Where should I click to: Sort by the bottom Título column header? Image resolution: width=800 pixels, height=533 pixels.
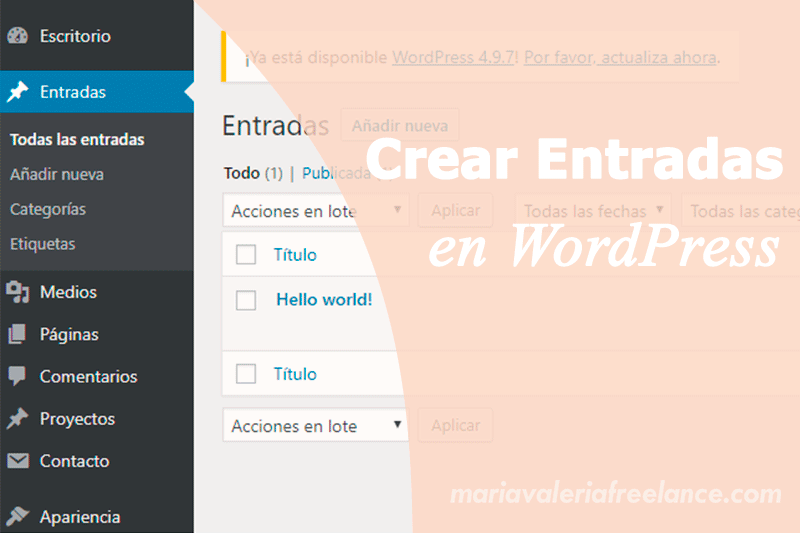295,373
